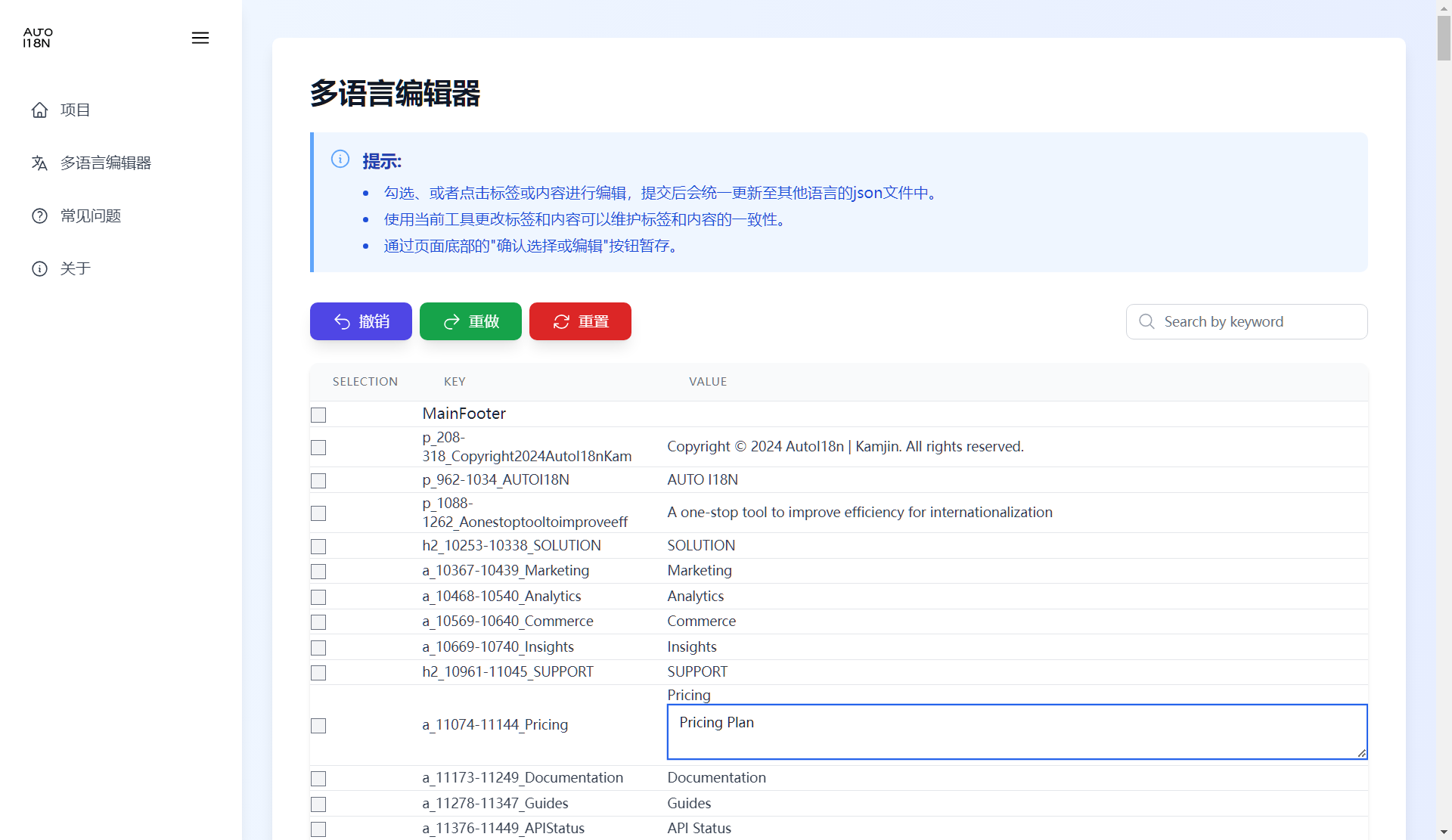Image resolution: width=1452 pixels, height=840 pixels.
Task: Check the MainFooter group checkbox
Action: (318, 415)
